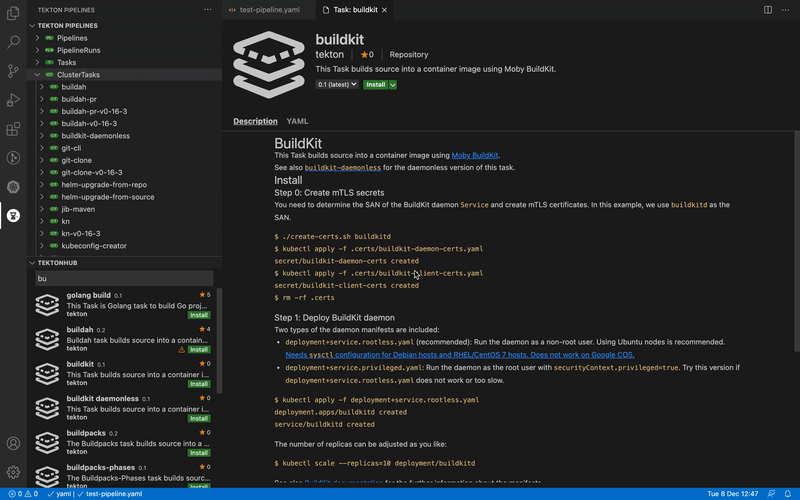The height and width of the screenshot is (500, 800).
Task: Install the golang build task
Action: pos(198,315)
